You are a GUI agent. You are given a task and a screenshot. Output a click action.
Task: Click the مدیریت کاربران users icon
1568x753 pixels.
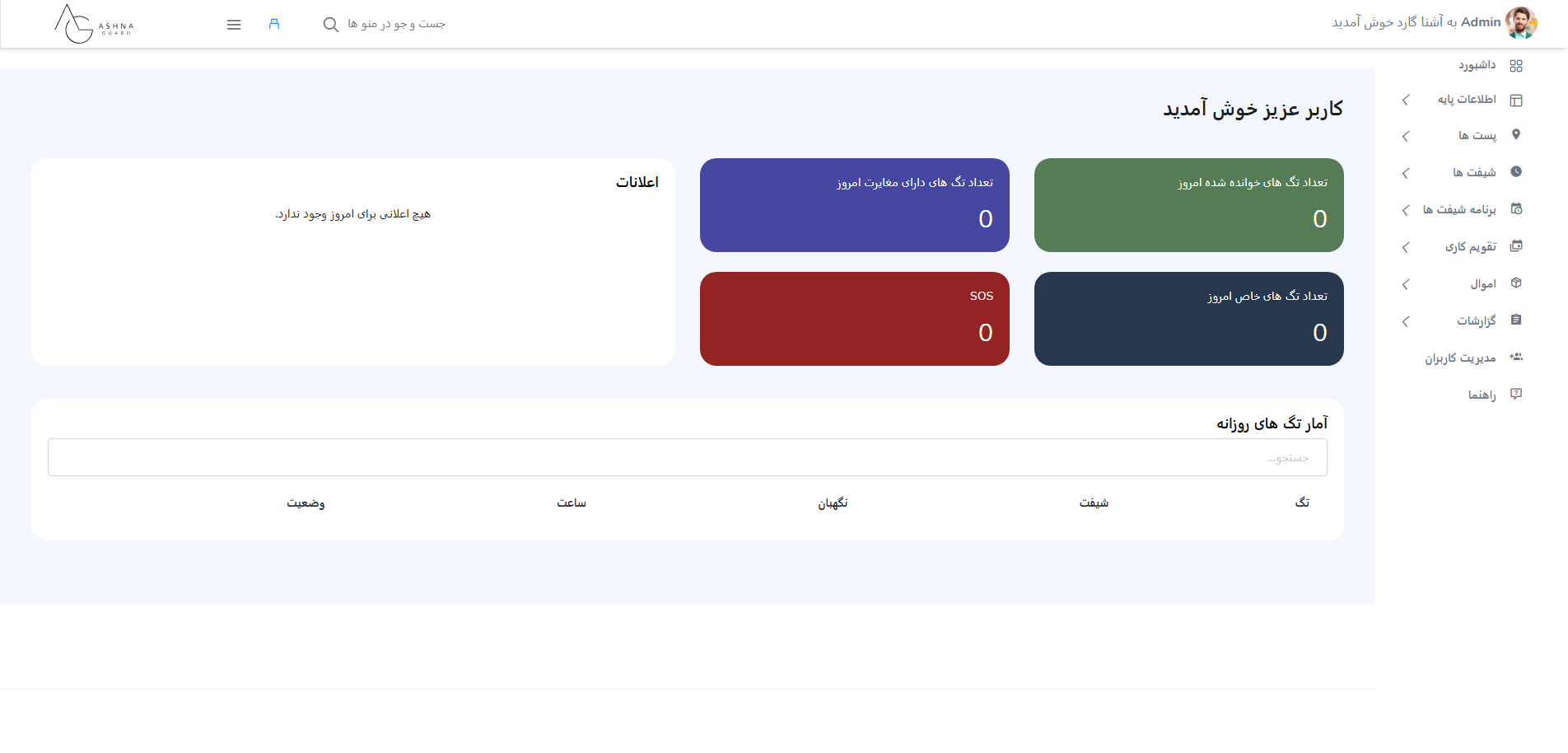[x=1516, y=358]
